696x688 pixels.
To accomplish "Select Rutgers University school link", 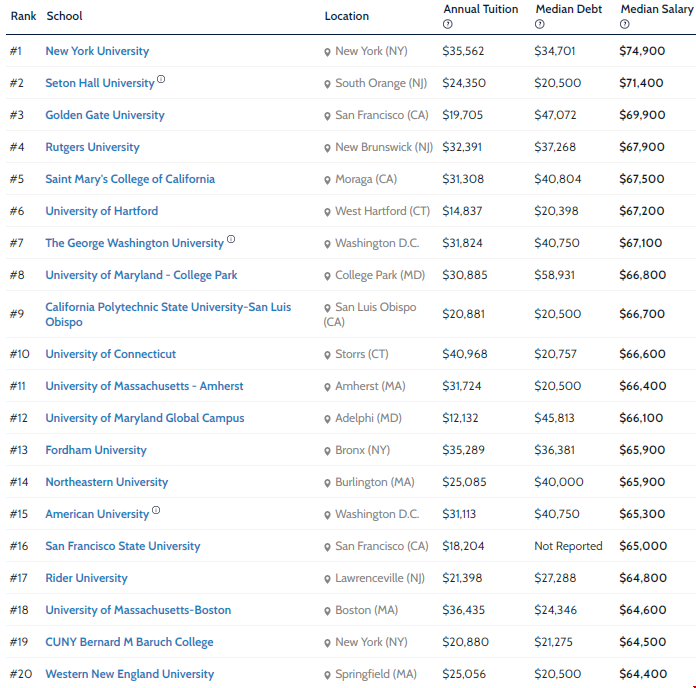I will [x=92, y=147].
